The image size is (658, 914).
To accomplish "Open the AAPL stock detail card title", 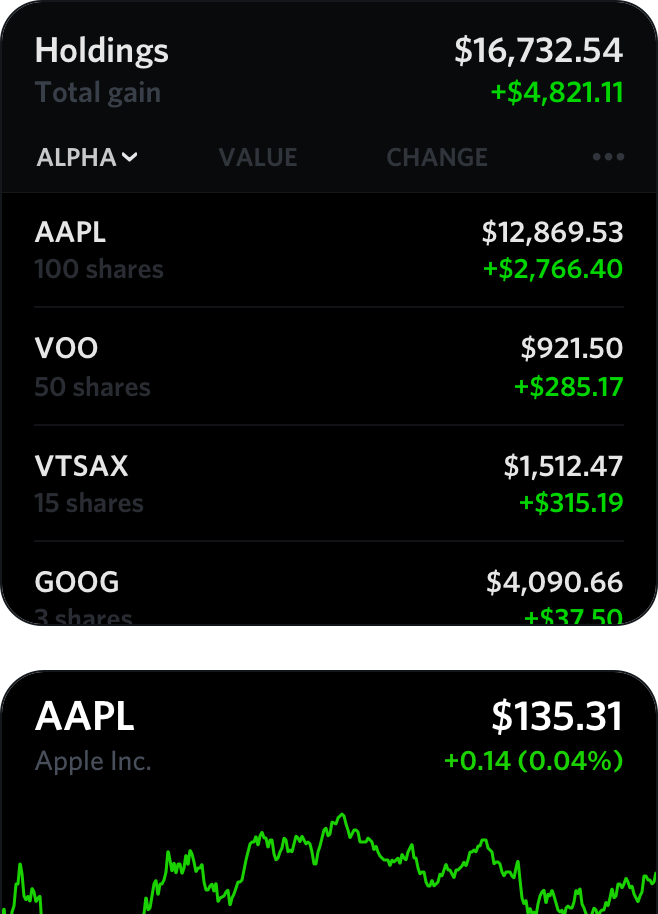I will tap(85, 716).
